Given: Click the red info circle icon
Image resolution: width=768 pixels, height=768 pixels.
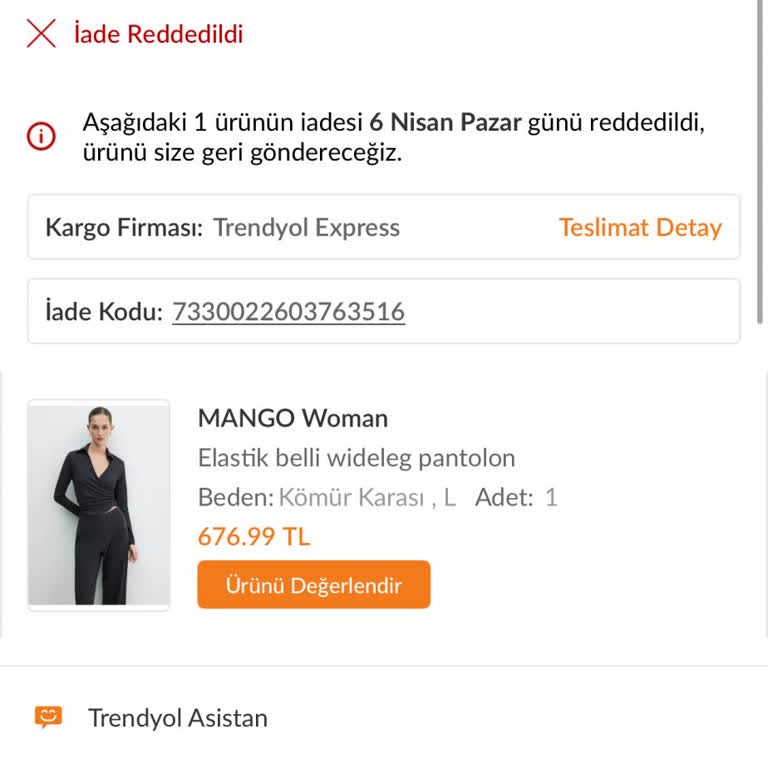Looking at the screenshot, I should coord(41,138).
